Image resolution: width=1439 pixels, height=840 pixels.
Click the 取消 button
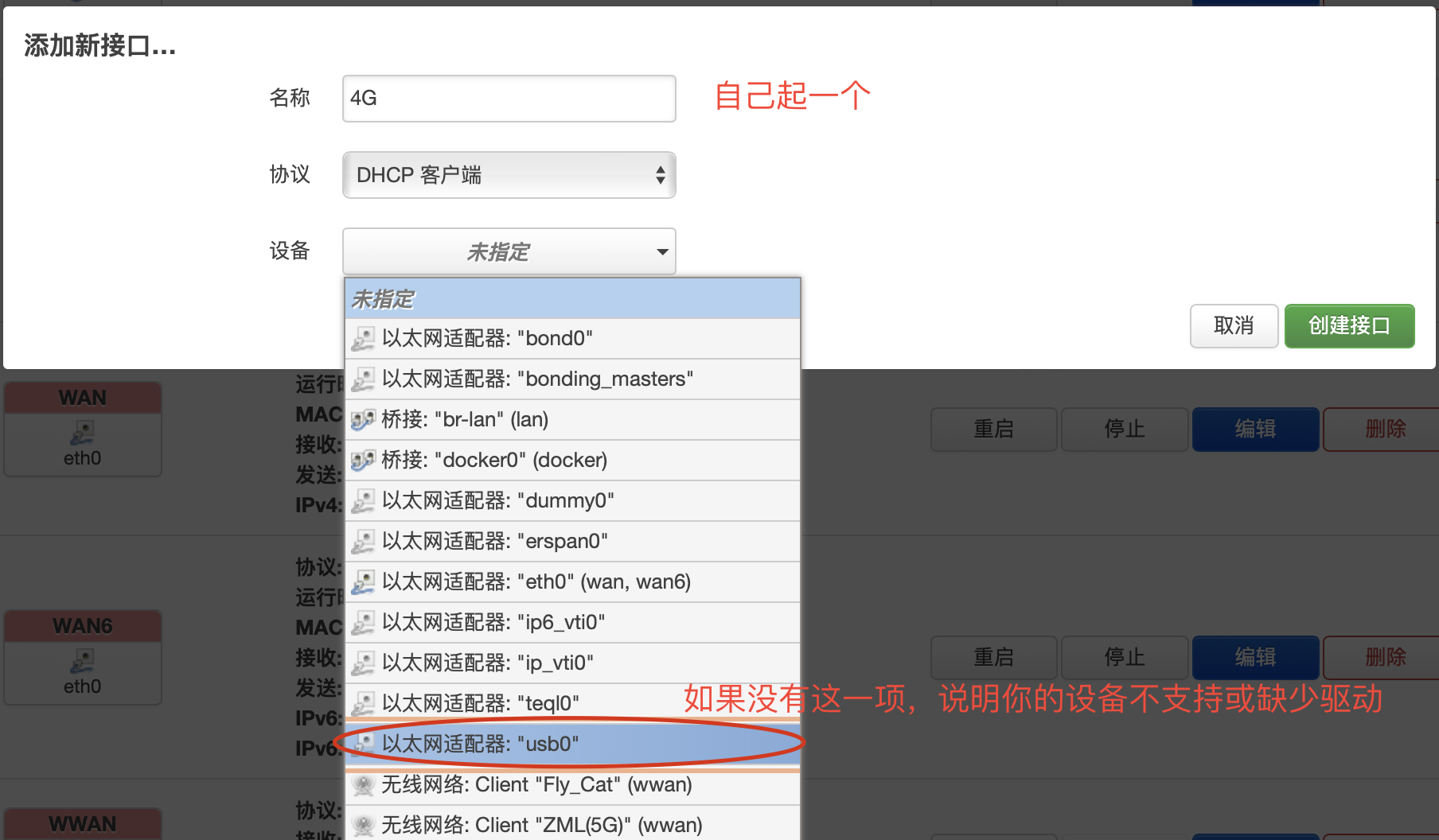[1234, 326]
